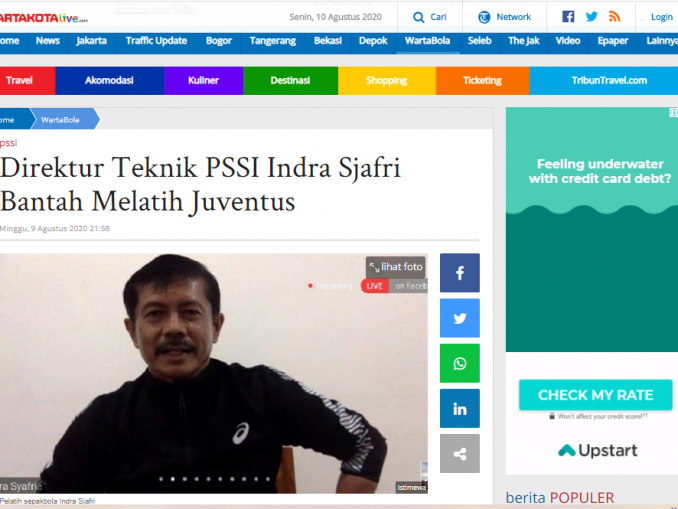This screenshot has height=509, width=678.
Task: Share article on LinkedIn
Action: (x=460, y=408)
